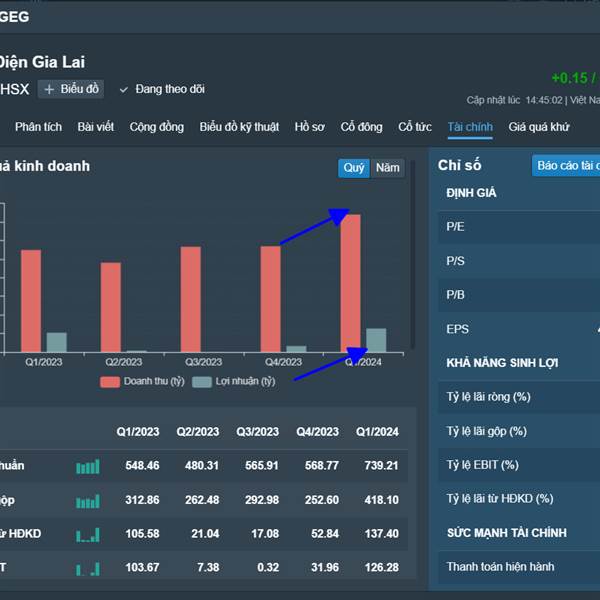The image size is (600, 600).
Task: Click the Q1/2023 table column header
Action: (x=138, y=432)
